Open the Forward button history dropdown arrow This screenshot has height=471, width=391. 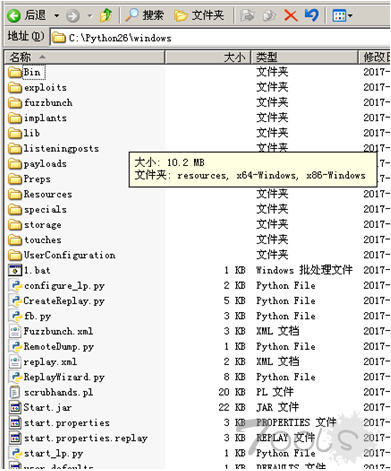pos(90,16)
